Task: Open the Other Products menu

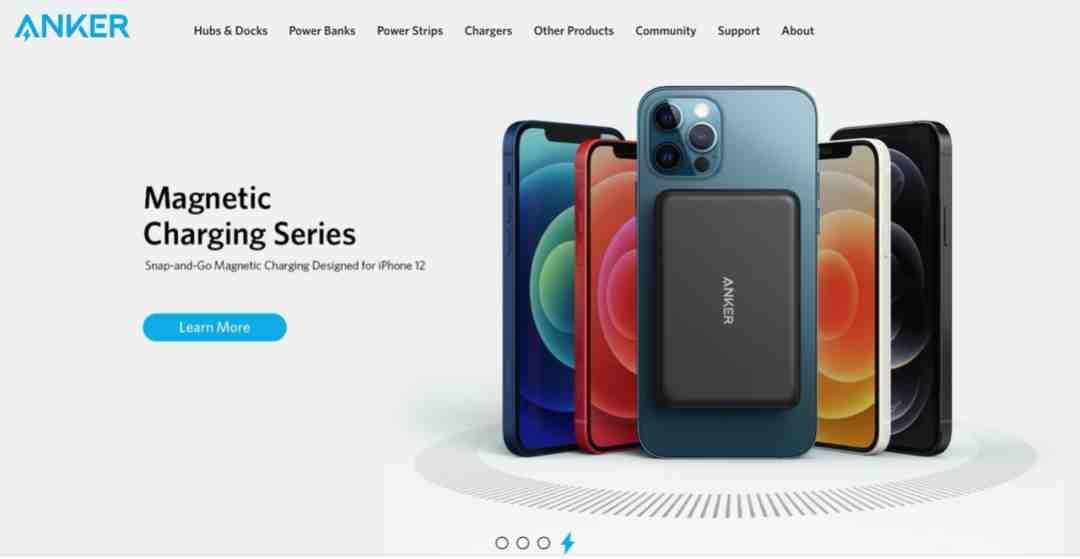Action: (x=573, y=31)
